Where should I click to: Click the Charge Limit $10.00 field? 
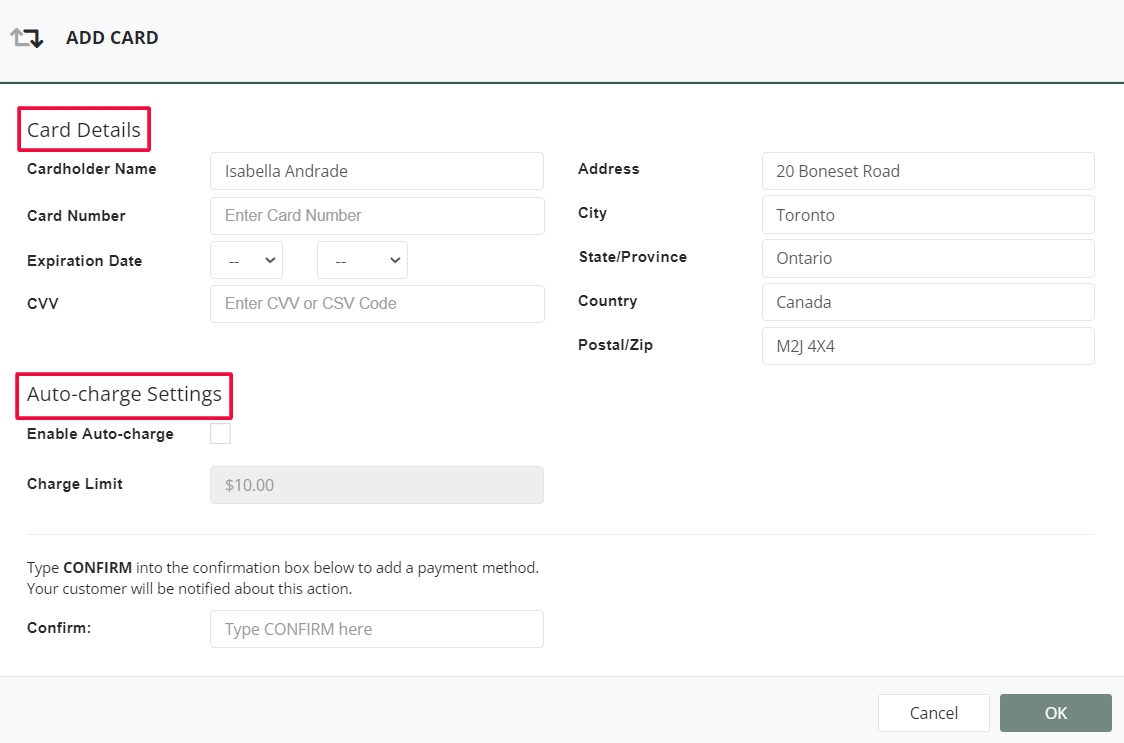click(377, 485)
